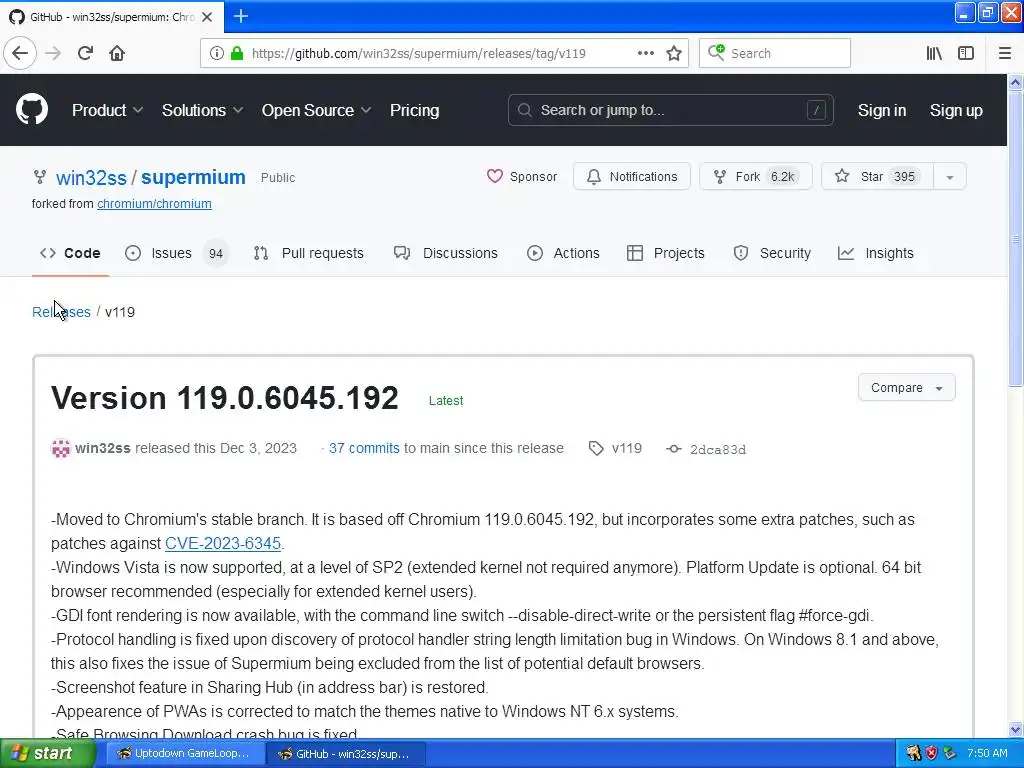
Task: Click win32ss author name in release info
Action: [x=103, y=448]
